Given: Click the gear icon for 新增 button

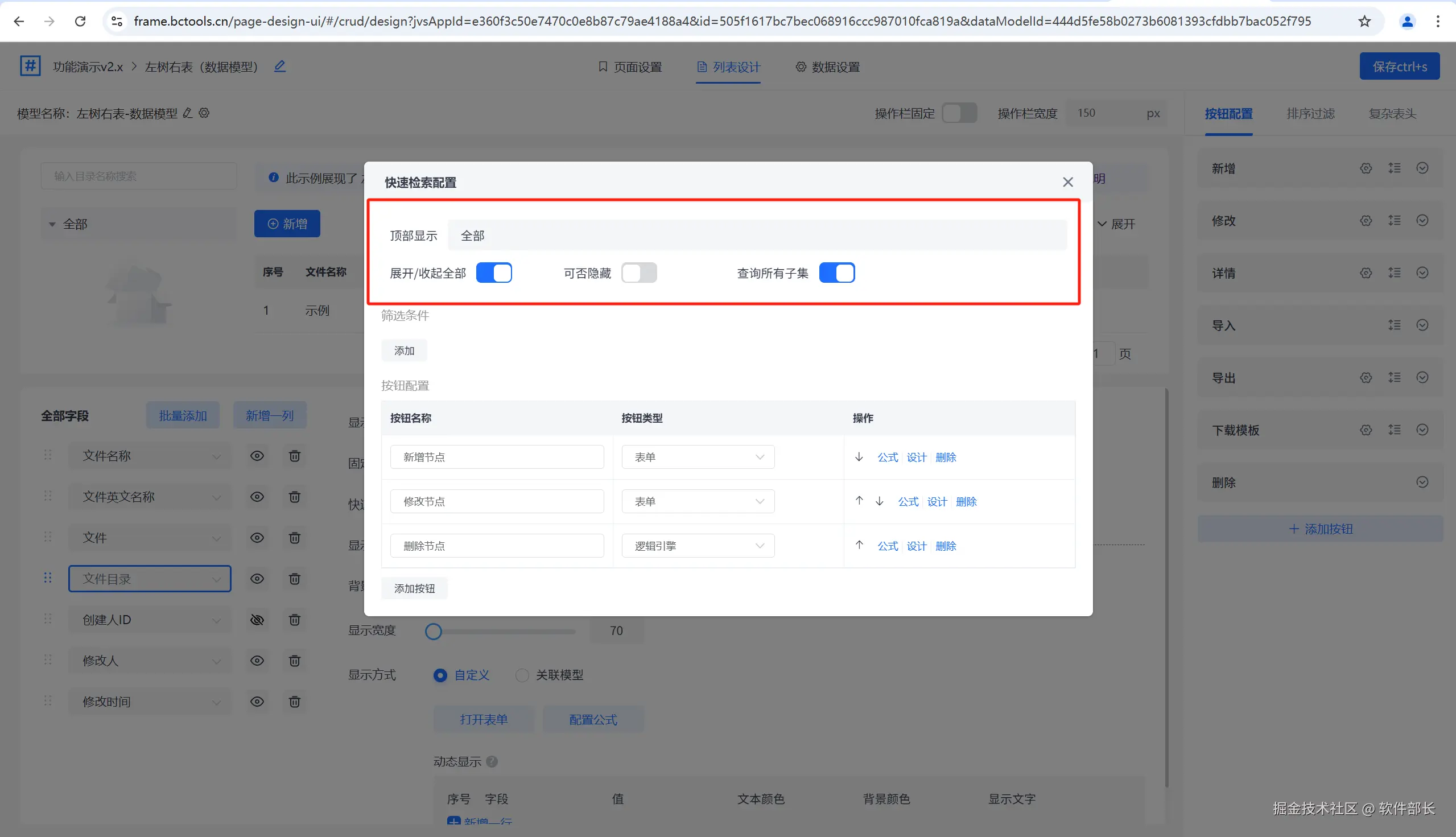Looking at the screenshot, I should coord(1366,168).
